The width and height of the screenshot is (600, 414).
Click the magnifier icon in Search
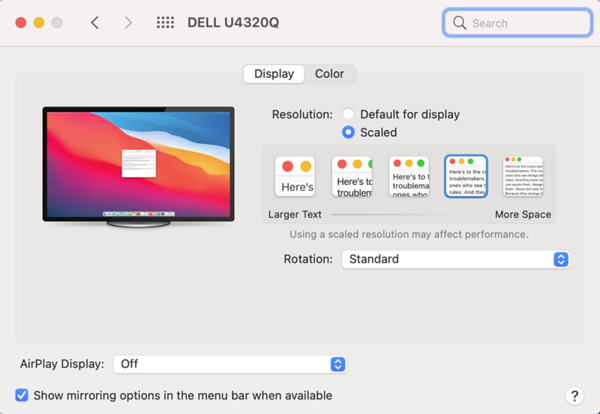[459, 23]
